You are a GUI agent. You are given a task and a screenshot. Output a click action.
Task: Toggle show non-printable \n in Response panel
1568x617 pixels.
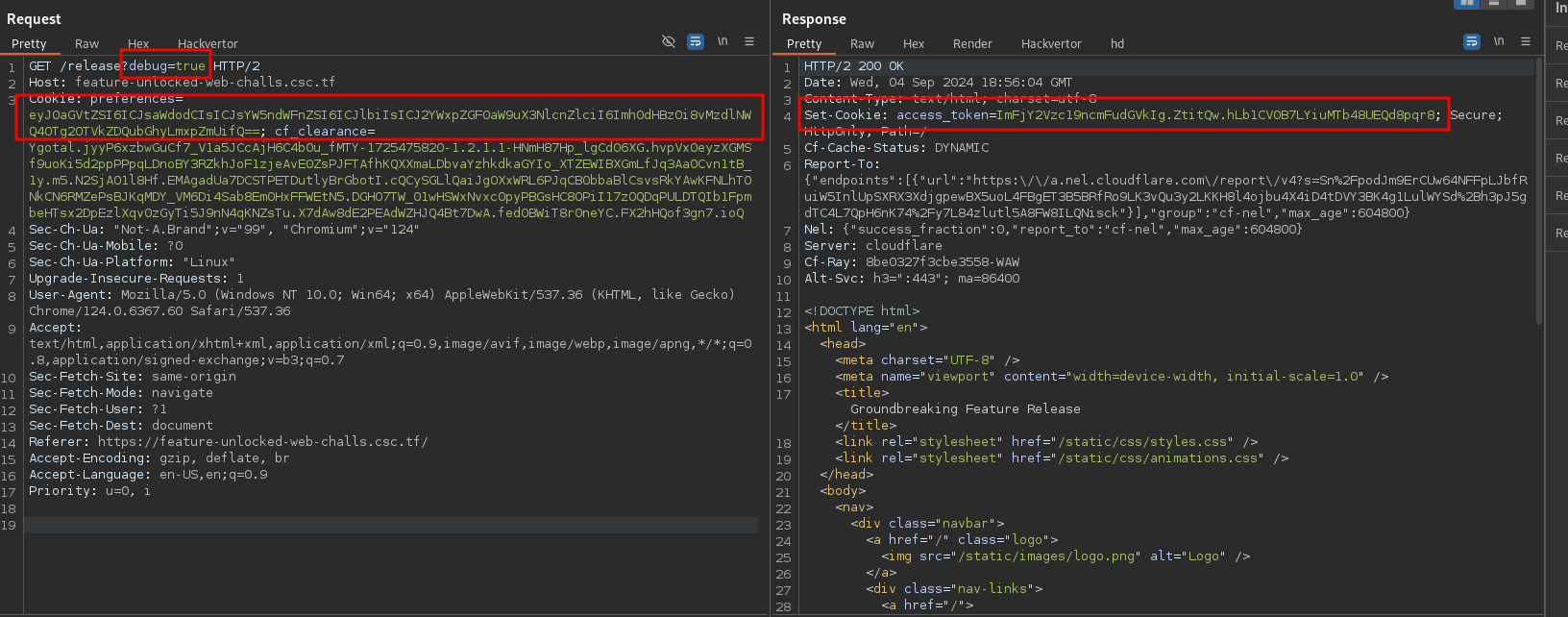pyautogui.click(x=1499, y=41)
